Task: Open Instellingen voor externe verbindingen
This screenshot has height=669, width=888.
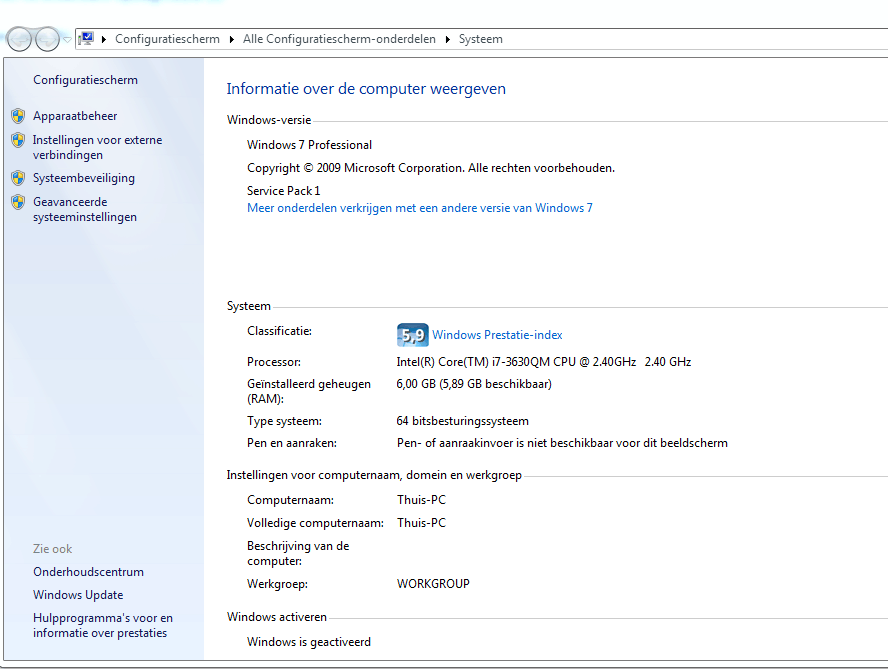Action: (x=97, y=147)
